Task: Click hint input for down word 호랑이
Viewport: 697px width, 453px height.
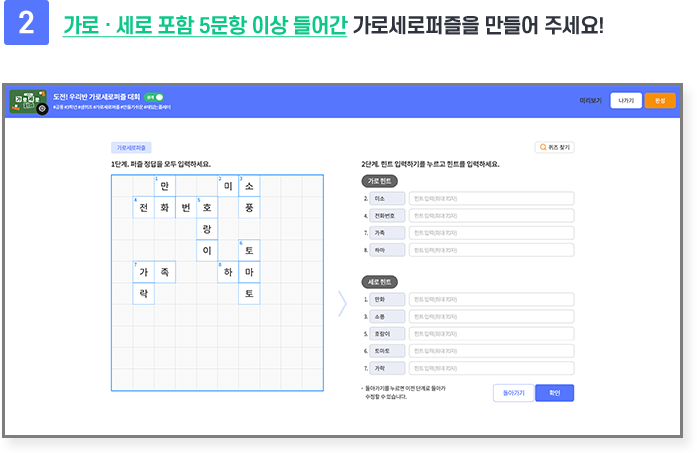Action: click(491, 334)
